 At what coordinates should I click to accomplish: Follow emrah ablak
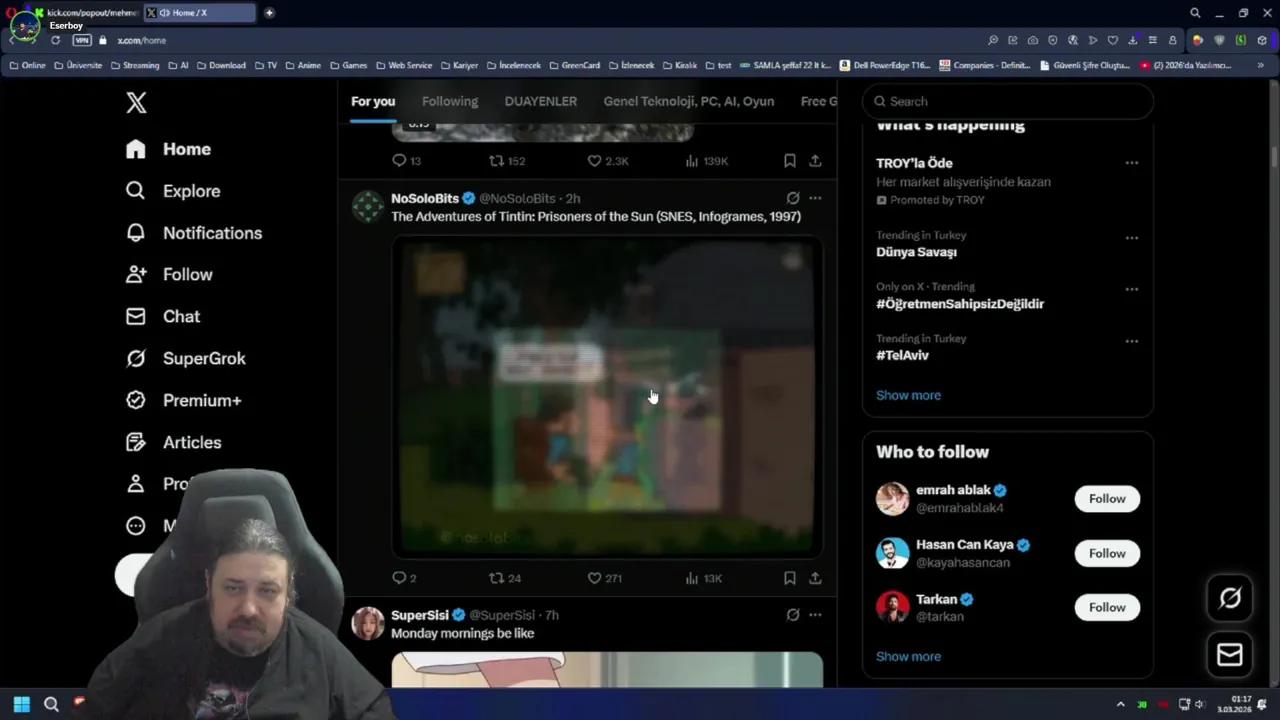click(1107, 499)
